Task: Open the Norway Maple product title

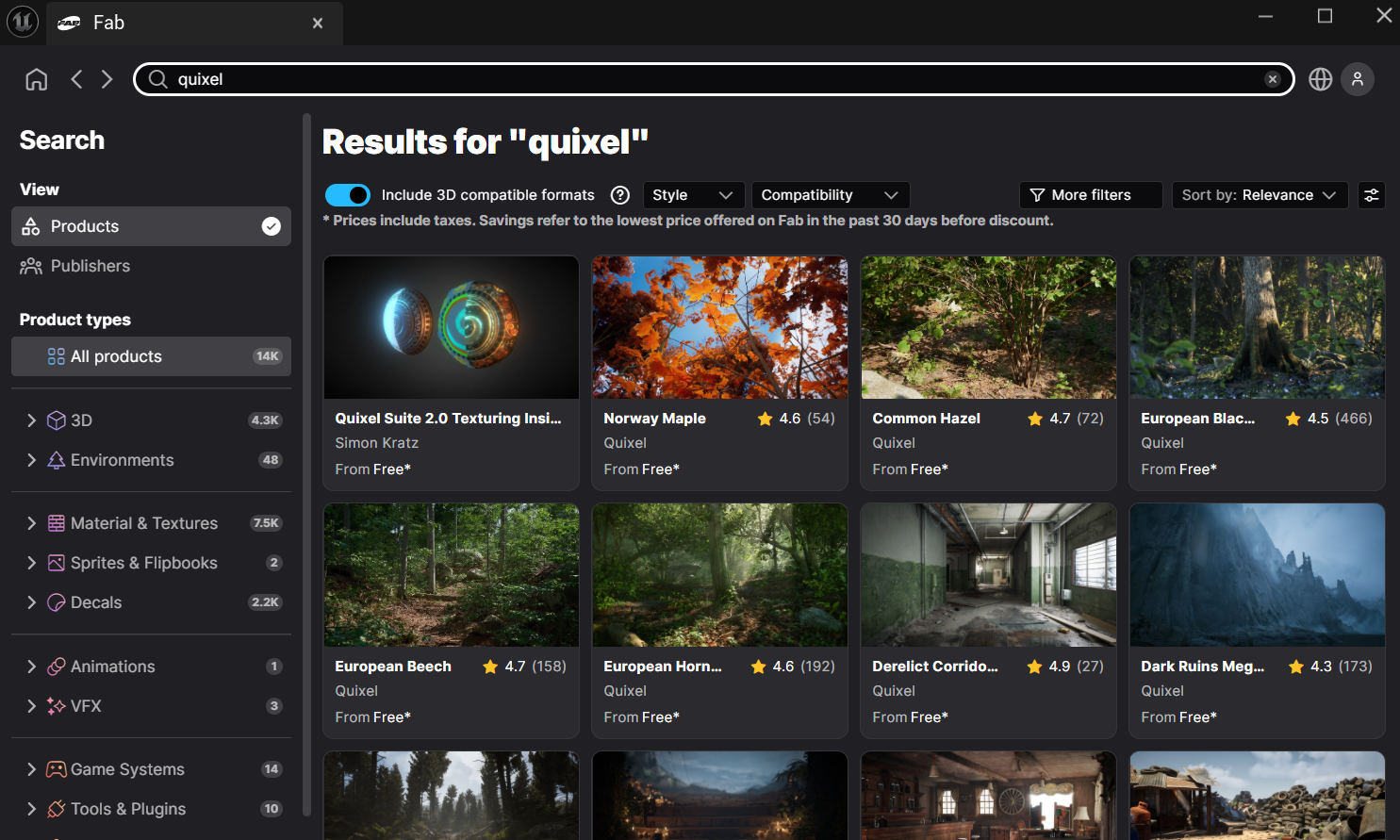Action: 654,419
